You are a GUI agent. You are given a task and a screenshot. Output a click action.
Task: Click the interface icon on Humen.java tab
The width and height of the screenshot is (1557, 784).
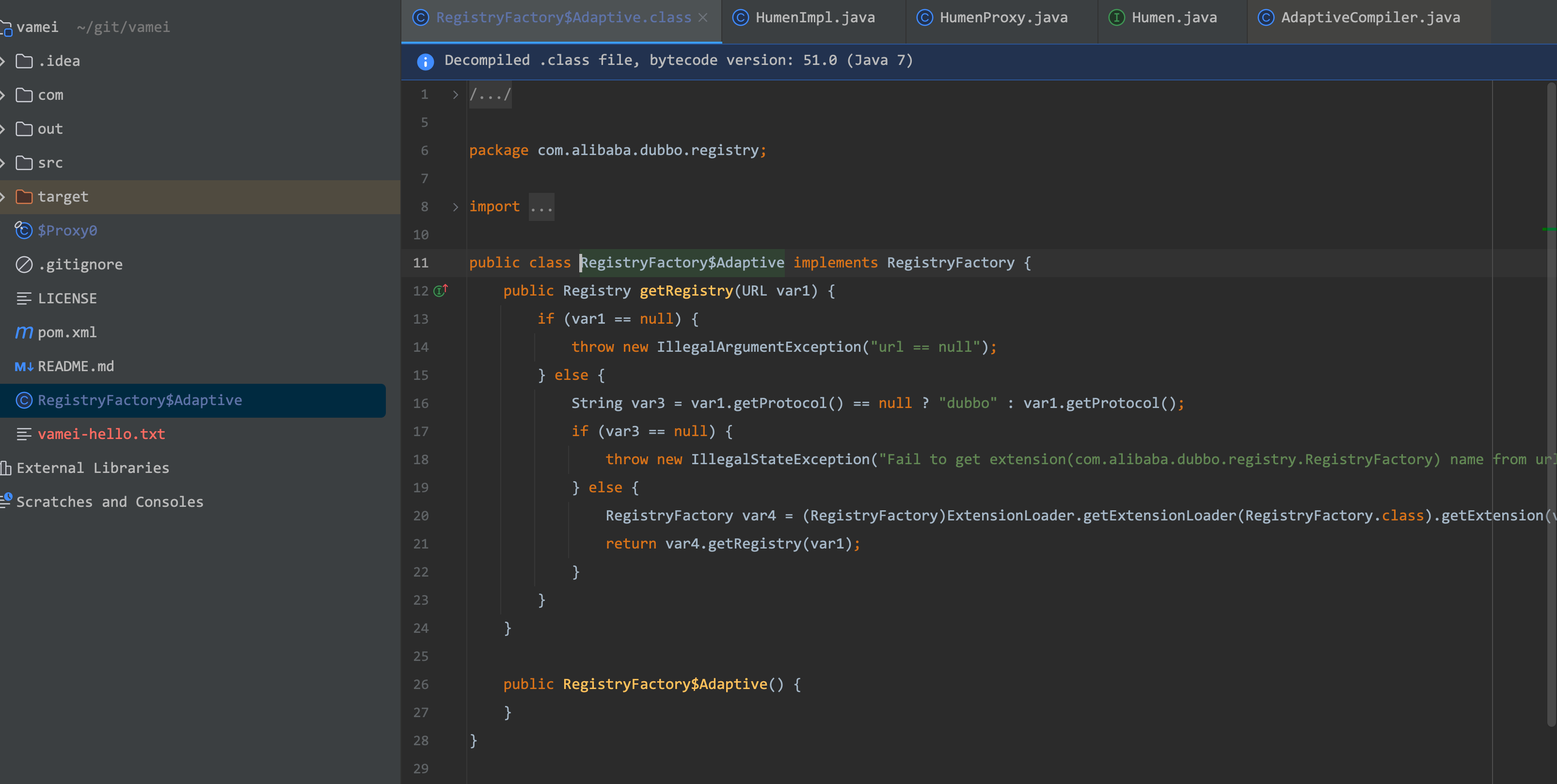1116,17
